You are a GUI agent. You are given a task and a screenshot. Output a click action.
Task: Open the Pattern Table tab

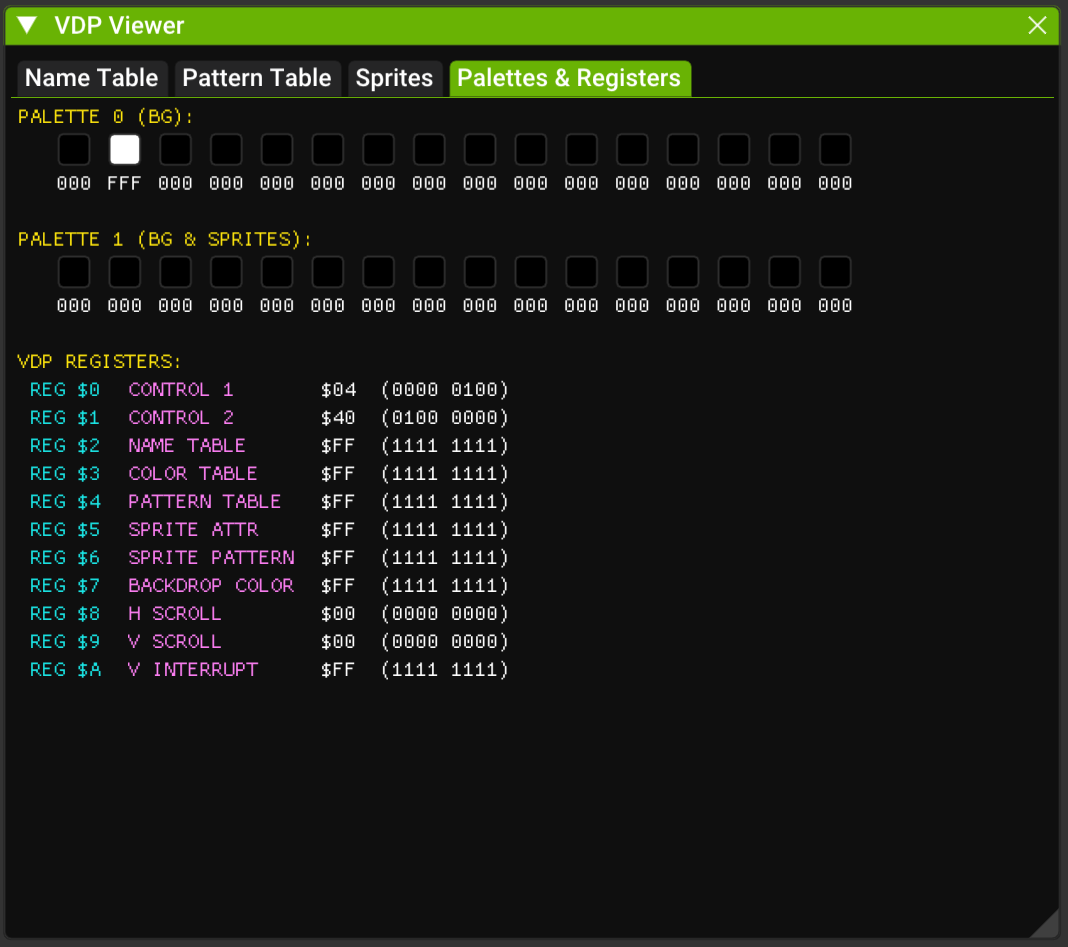(x=257, y=78)
